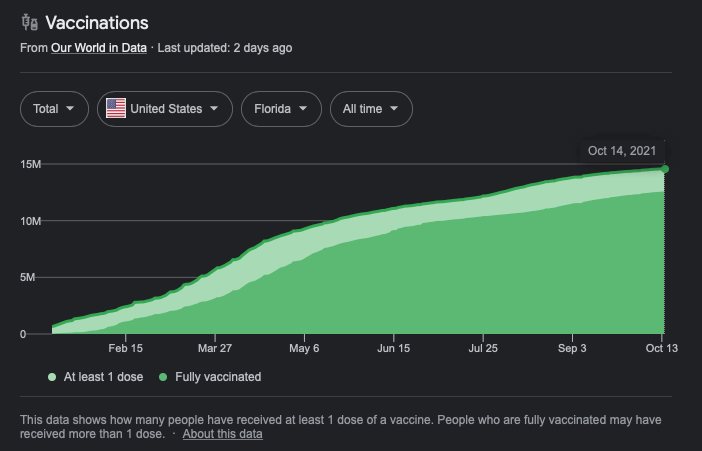Open the Our World in Data link

point(99,48)
